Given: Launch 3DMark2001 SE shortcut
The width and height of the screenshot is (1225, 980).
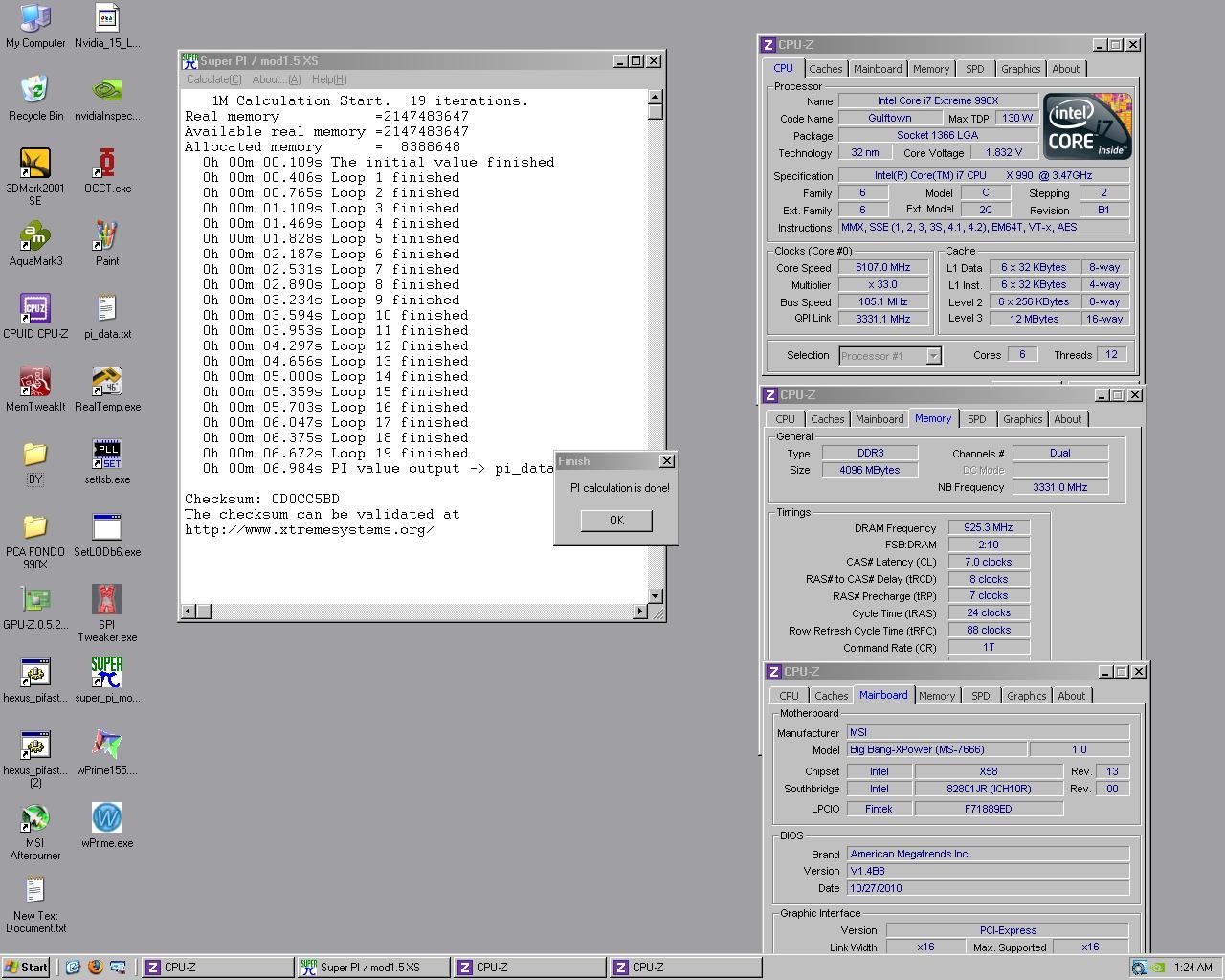Looking at the screenshot, I should coord(35,176).
